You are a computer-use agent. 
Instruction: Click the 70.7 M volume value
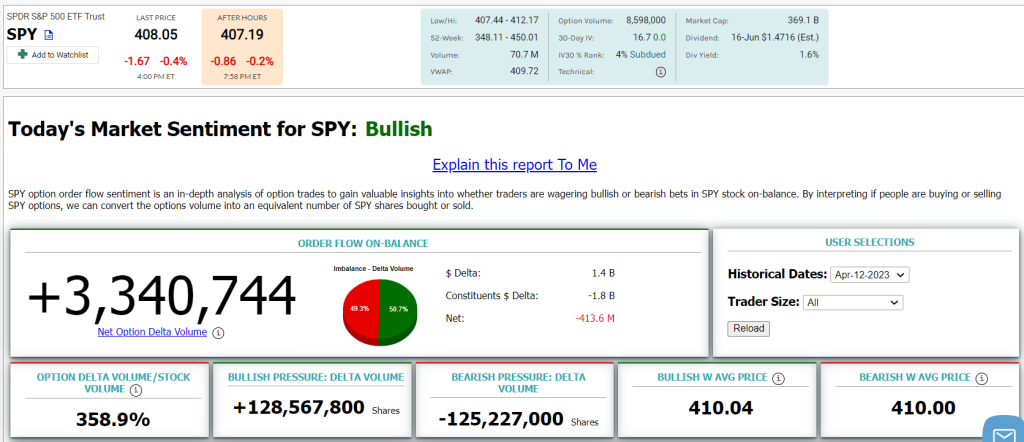524,55
